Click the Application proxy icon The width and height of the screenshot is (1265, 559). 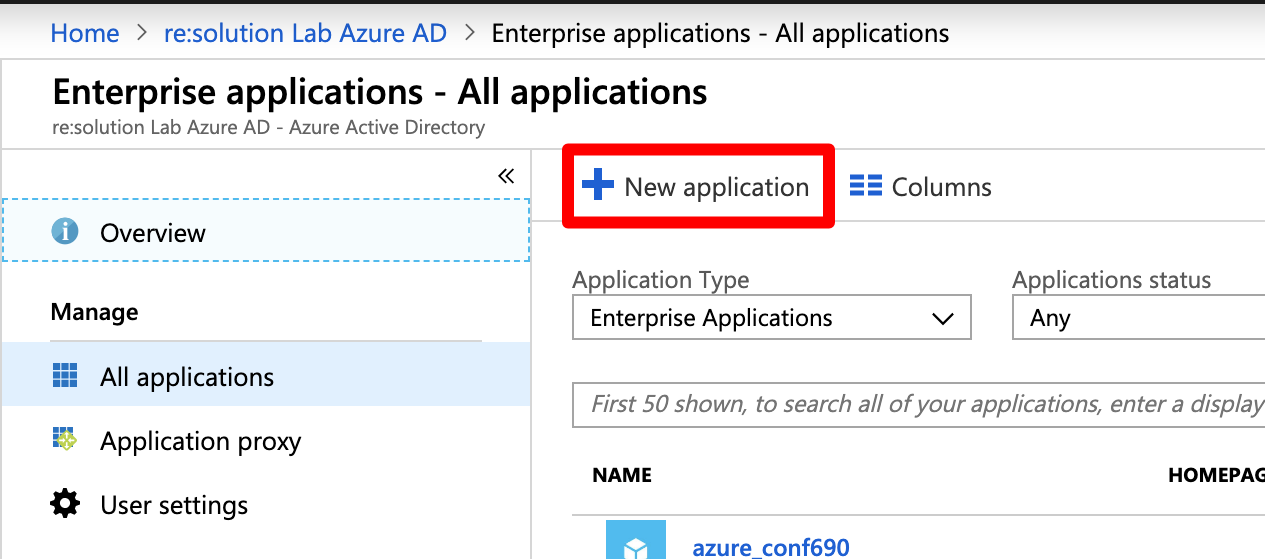click(x=65, y=440)
